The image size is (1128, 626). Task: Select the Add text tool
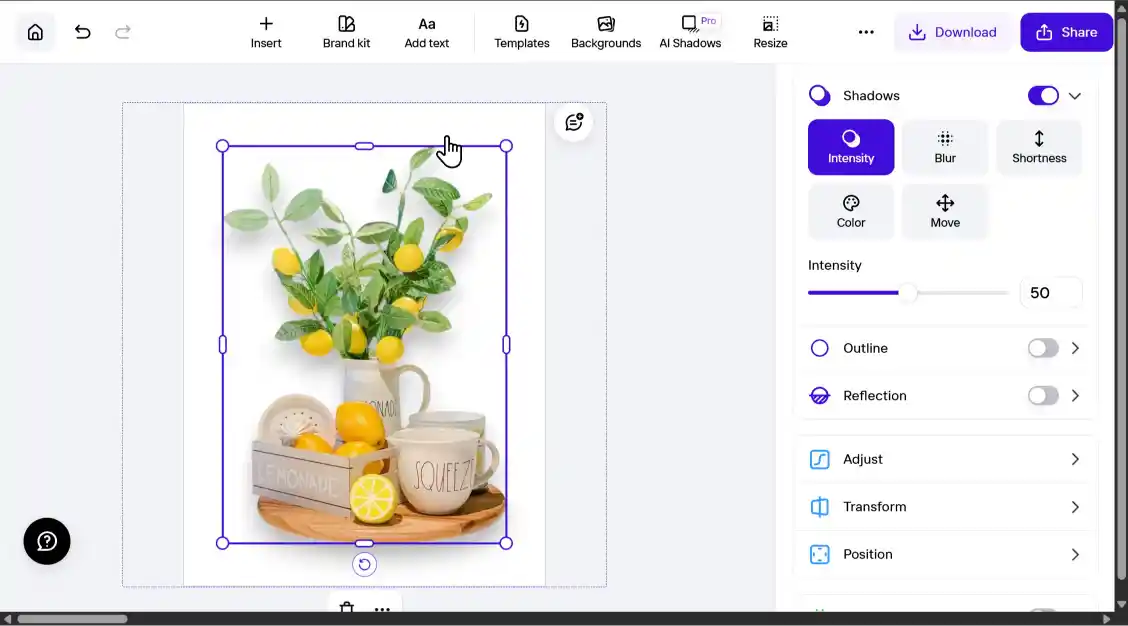pyautogui.click(x=427, y=31)
